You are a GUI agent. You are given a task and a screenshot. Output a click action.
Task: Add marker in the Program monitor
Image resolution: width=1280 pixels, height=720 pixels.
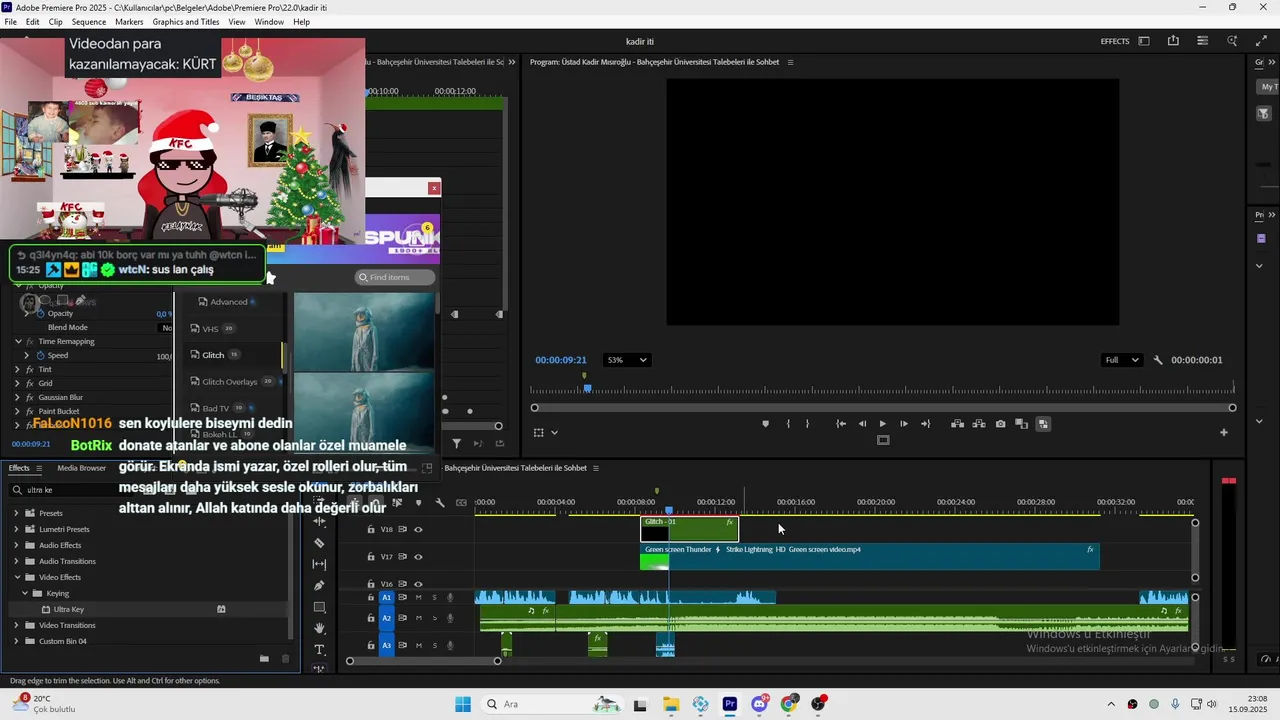766,424
